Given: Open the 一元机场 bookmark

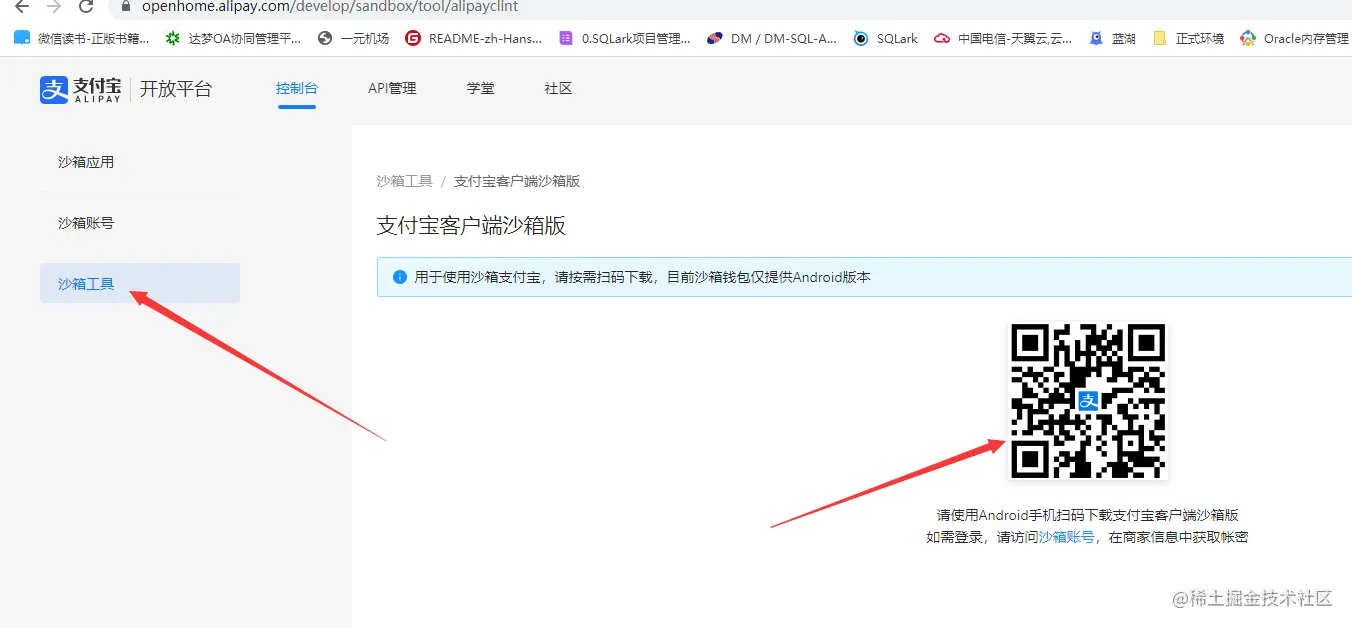Looking at the screenshot, I should click(x=353, y=38).
